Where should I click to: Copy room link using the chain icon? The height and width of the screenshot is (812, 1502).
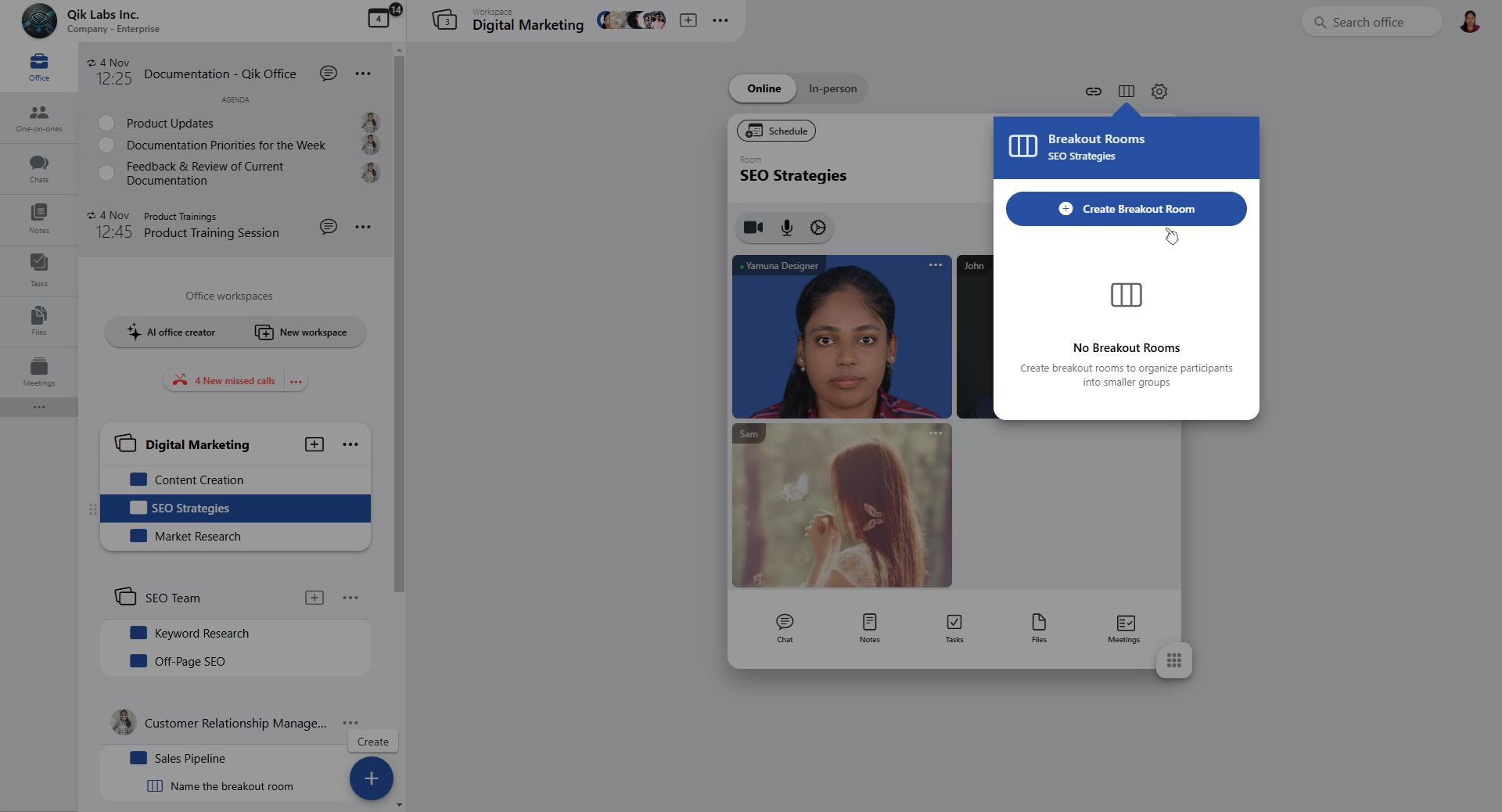pyautogui.click(x=1093, y=92)
